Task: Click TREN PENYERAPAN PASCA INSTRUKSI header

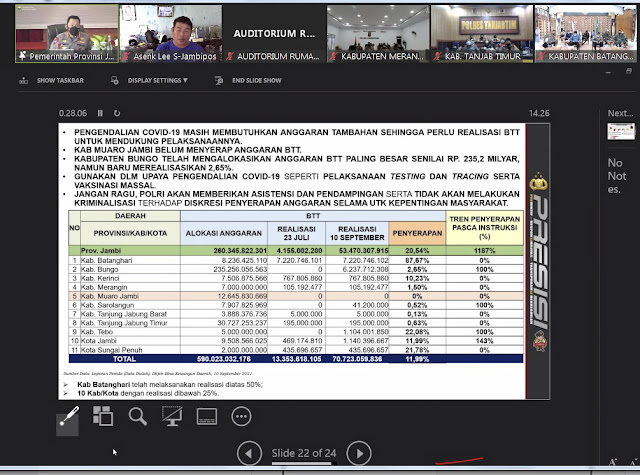Action: pos(484,228)
